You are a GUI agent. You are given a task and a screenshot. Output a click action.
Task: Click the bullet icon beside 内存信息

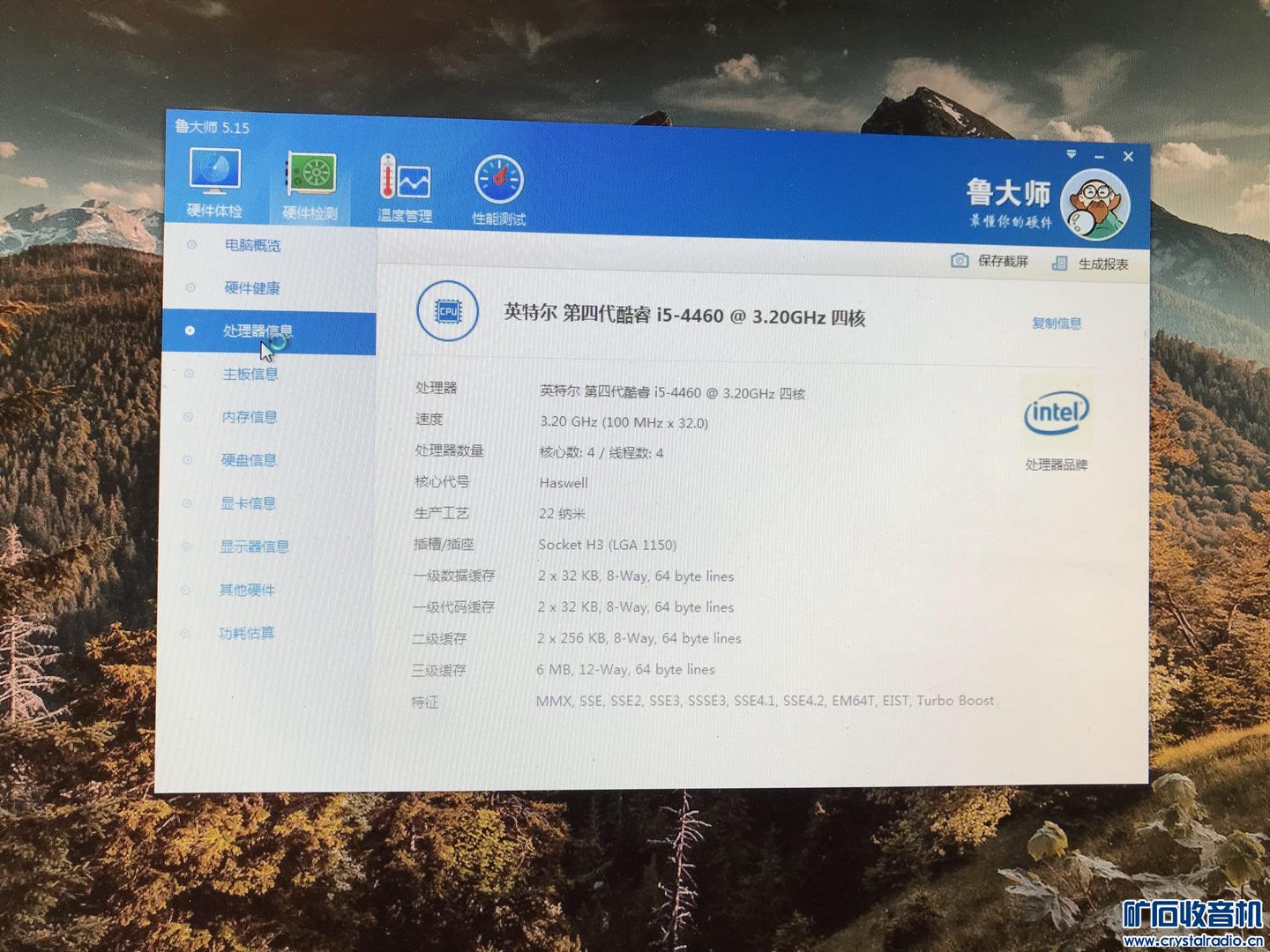[x=188, y=417]
